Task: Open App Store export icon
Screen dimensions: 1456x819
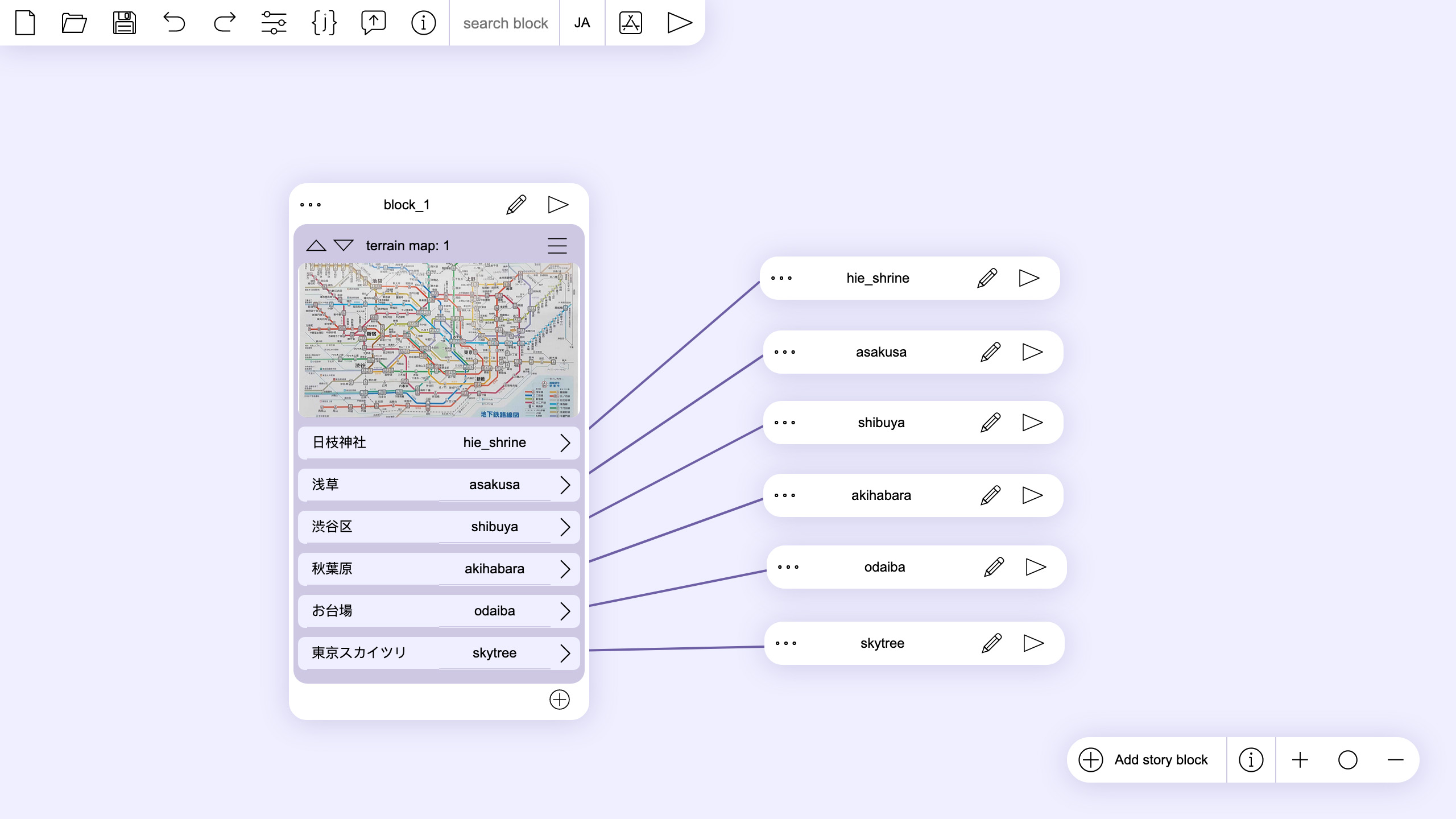Action: (x=630, y=23)
